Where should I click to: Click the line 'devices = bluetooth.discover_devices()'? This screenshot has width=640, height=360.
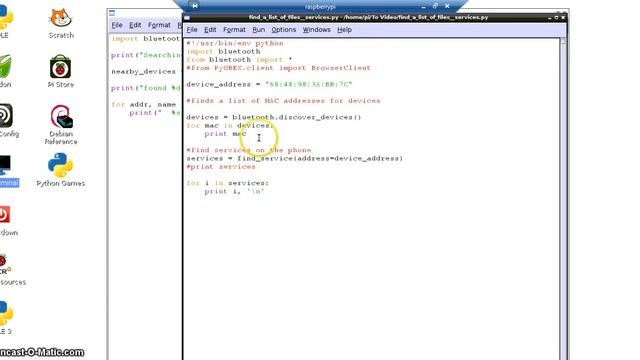pos(274,117)
